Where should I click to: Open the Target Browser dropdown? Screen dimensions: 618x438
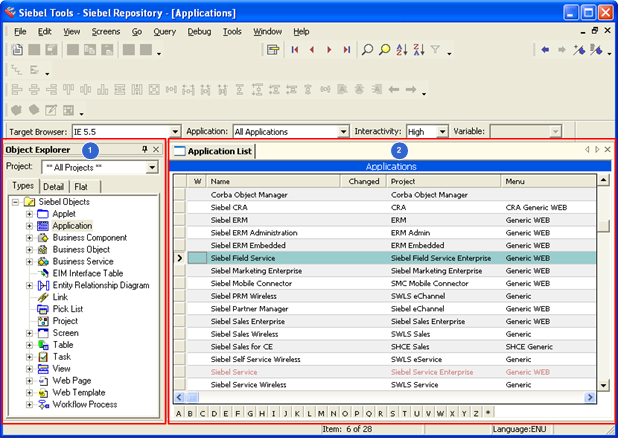pyautogui.click(x=176, y=131)
